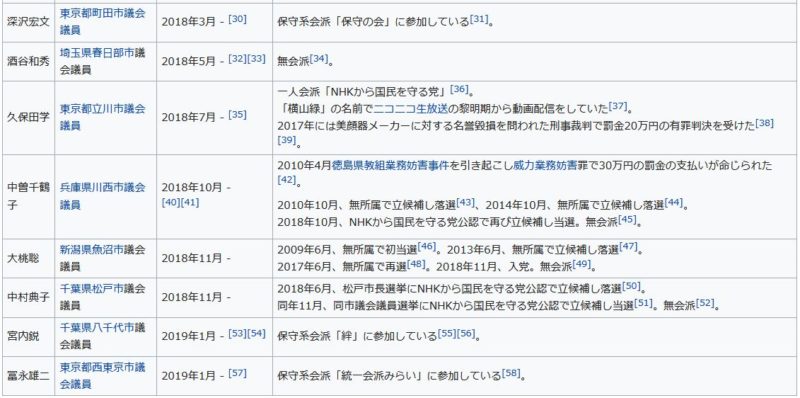800x398 pixels.
Task: Select the name 大桃聡
Action: 23,258
